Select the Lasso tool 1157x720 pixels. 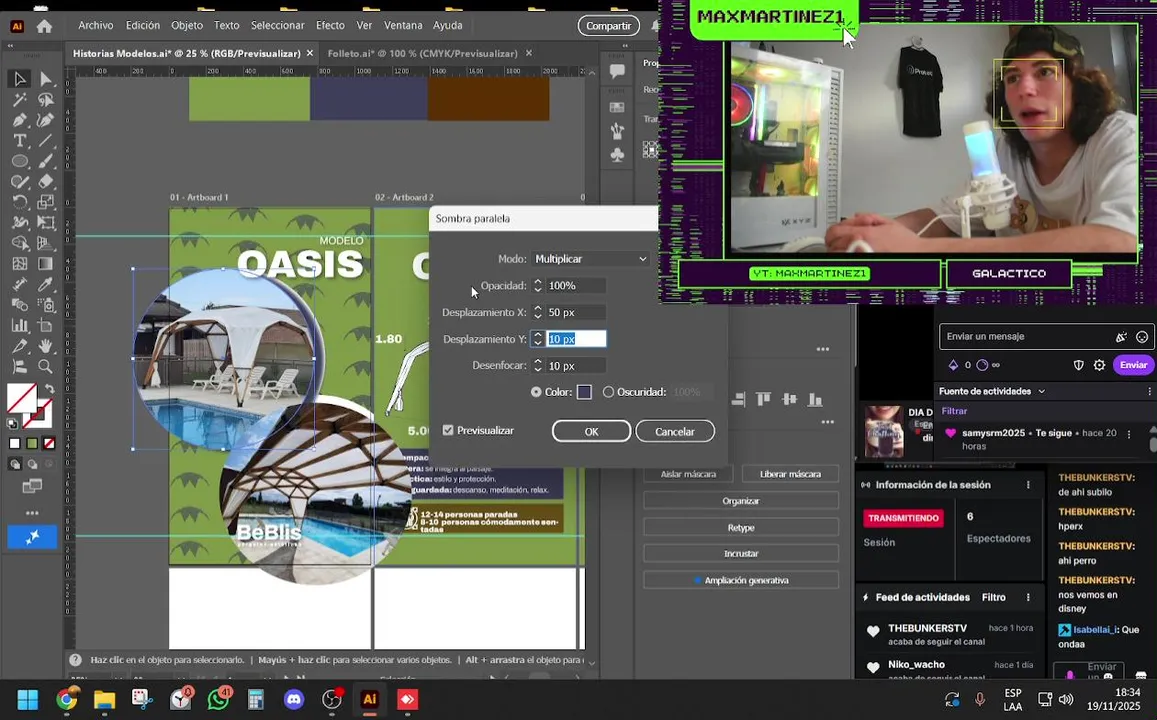point(46,100)
